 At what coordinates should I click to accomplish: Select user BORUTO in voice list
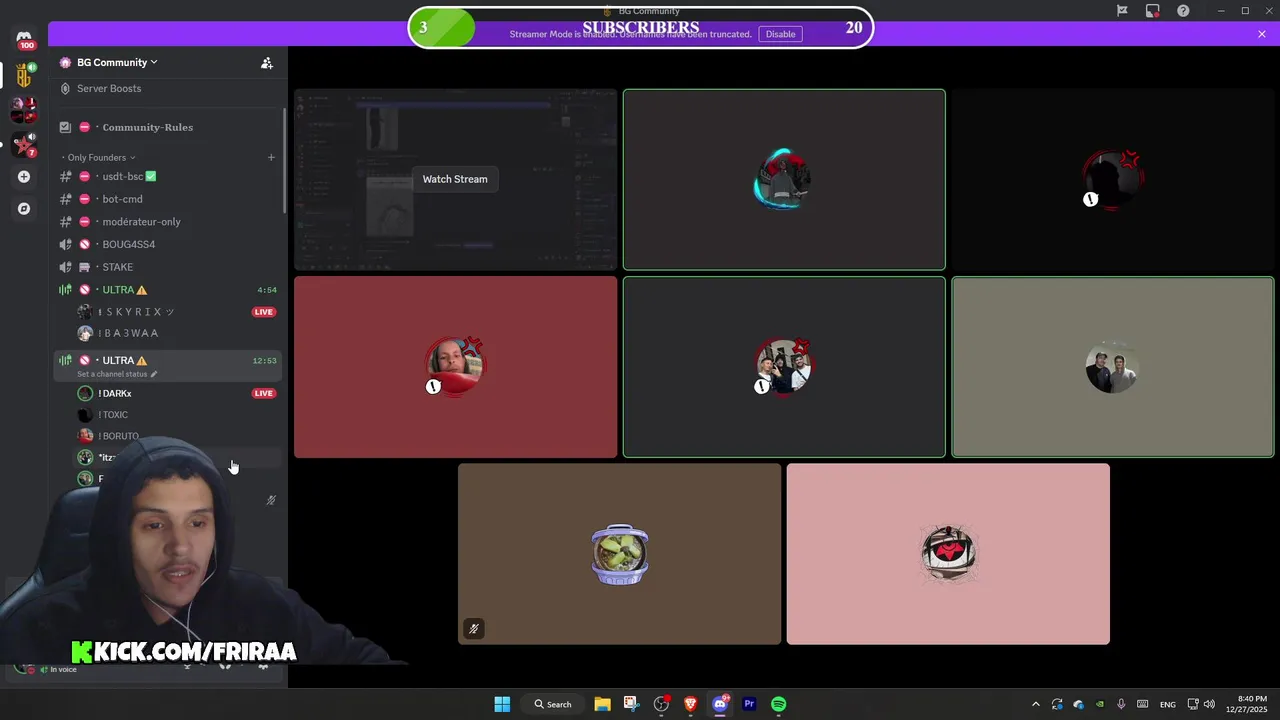(119, 436)
